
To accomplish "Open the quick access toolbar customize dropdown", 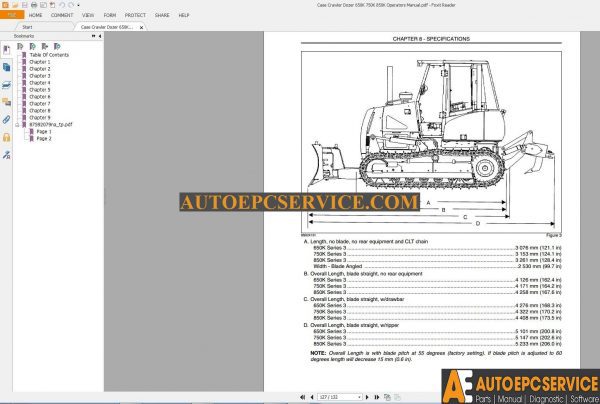I will (x=78, y=5).
